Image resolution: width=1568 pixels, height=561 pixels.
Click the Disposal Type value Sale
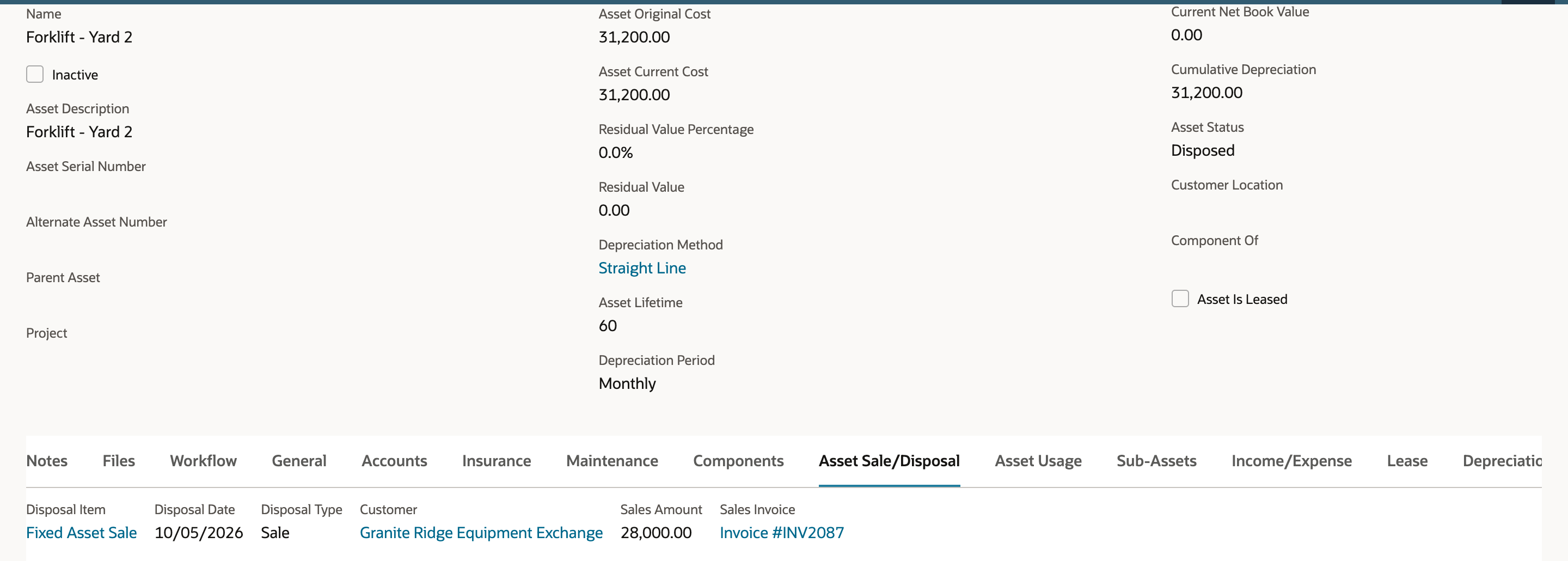(275, 532)
